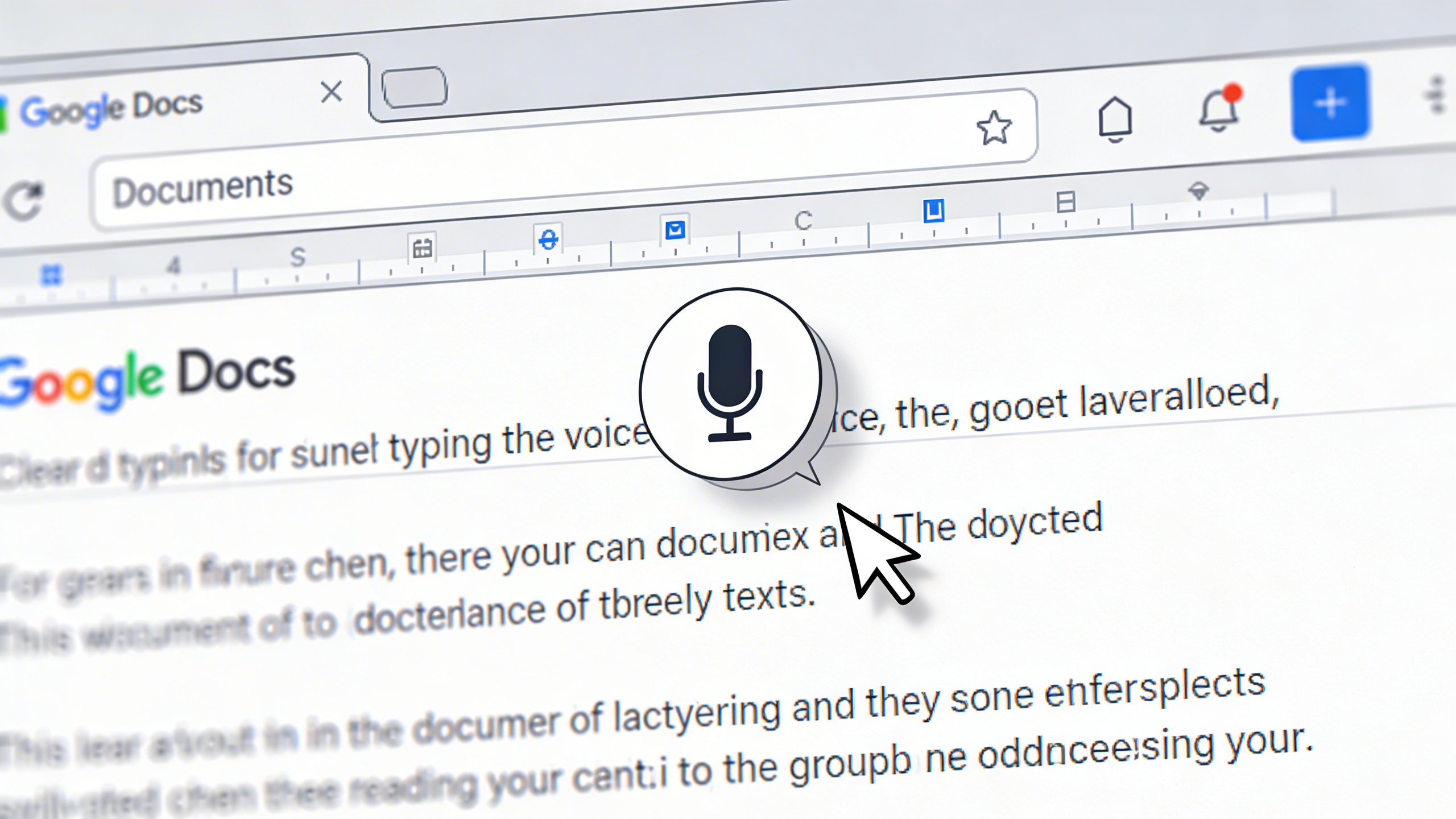This screenshot has height=819, width=1456.
Task: Open the three-dot menu at far right
Action: tap(1437, 94)
